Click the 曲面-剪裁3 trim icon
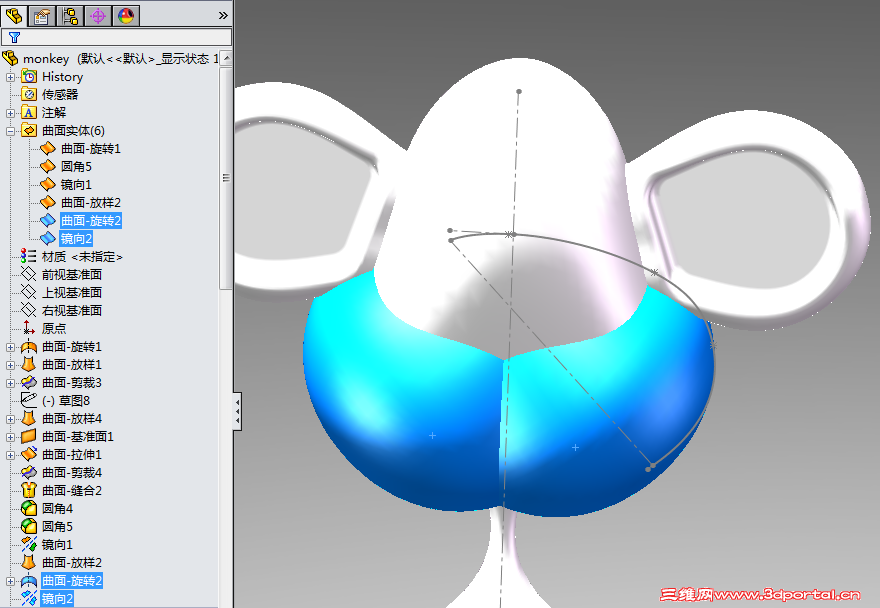 (29, 382)
